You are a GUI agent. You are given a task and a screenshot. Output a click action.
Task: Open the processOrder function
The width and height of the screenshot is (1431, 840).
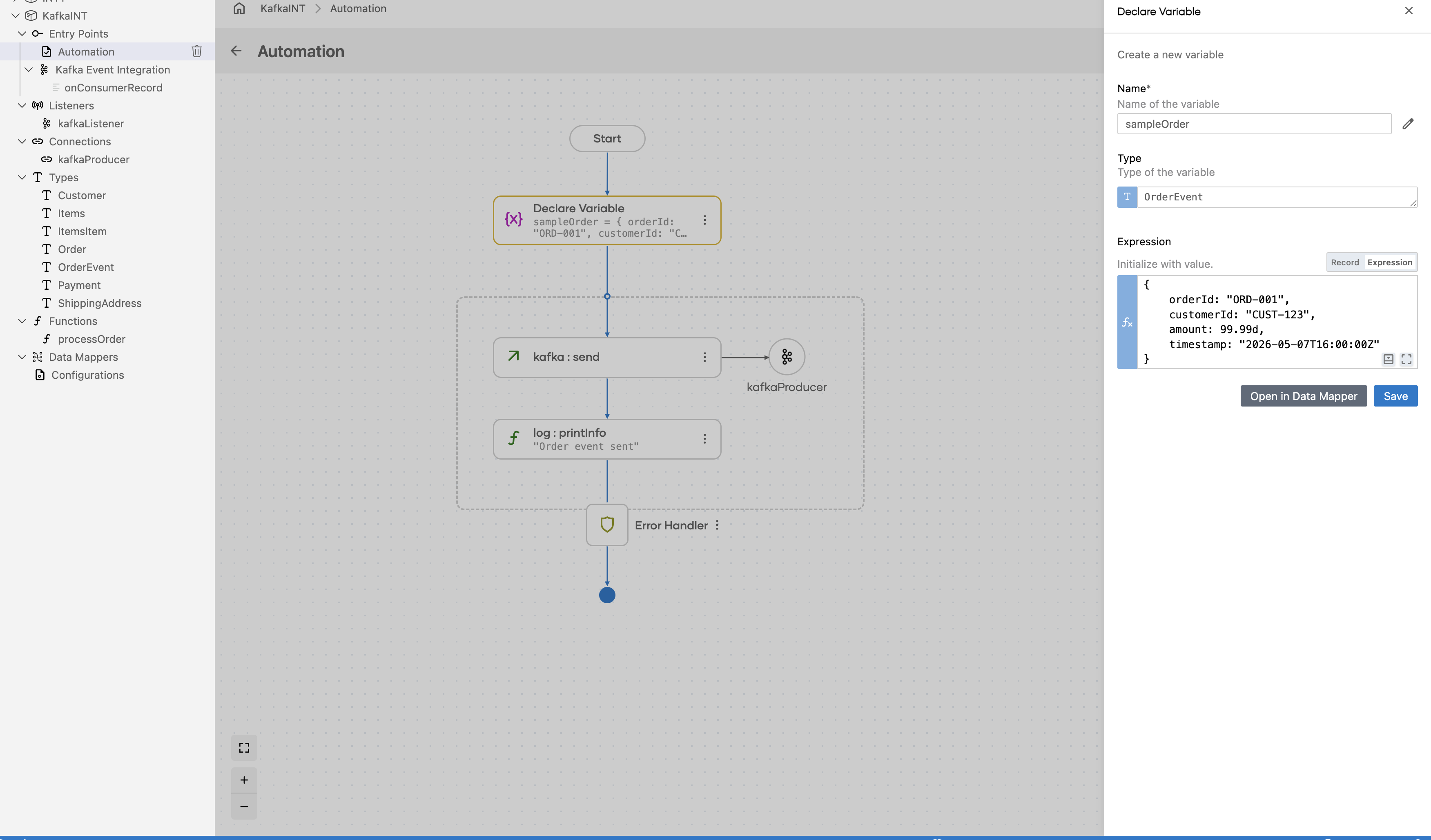[91, 339]
